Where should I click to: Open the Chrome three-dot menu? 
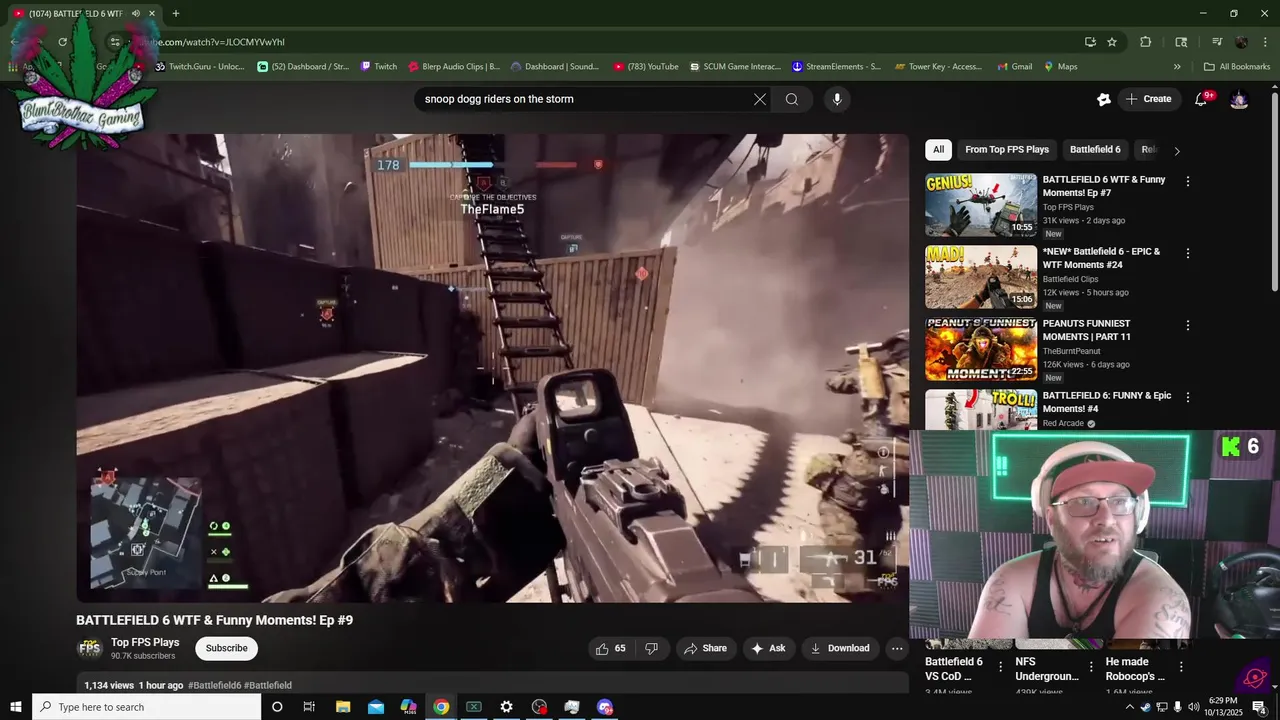click(1264, 42)
